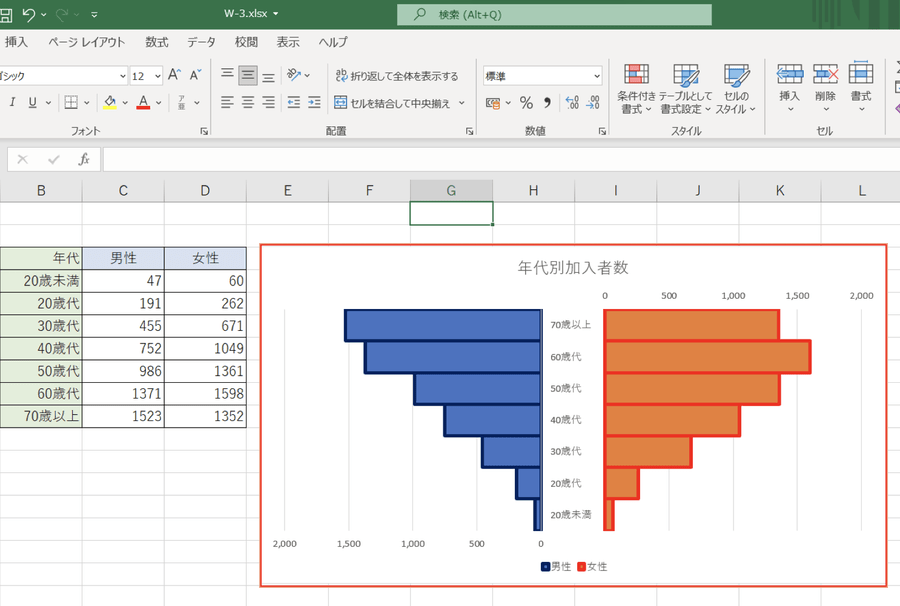Click the undo arrow in title bar
Image resolution: width=900 pixels, height=606 pixels.
[29, 14]
